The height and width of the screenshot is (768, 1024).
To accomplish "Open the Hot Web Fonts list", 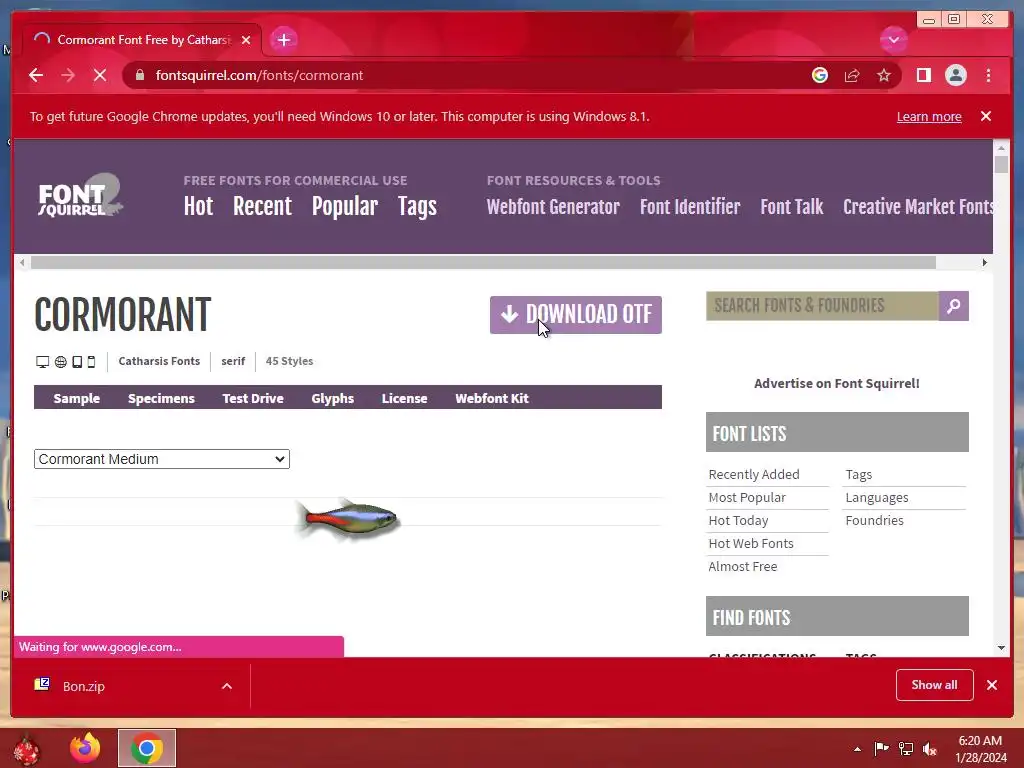I will [751, 543].
